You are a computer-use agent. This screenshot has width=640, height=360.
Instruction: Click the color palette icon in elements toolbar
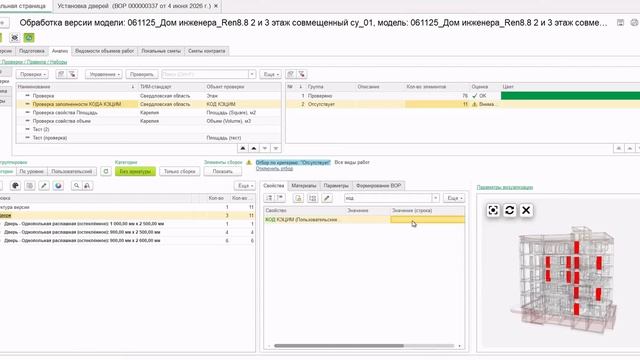[16, 186]
